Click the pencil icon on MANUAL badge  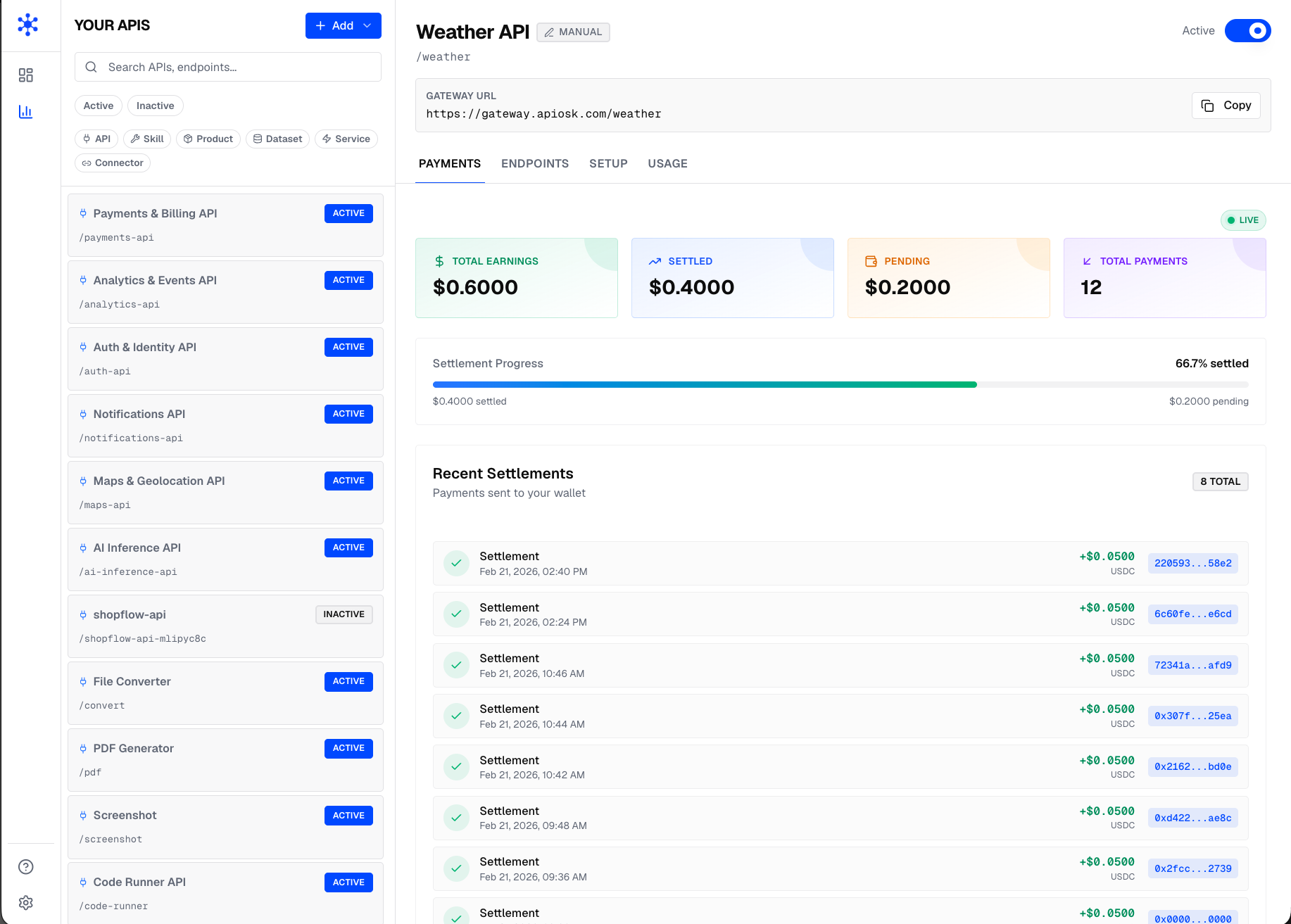[x=549, y=32]
